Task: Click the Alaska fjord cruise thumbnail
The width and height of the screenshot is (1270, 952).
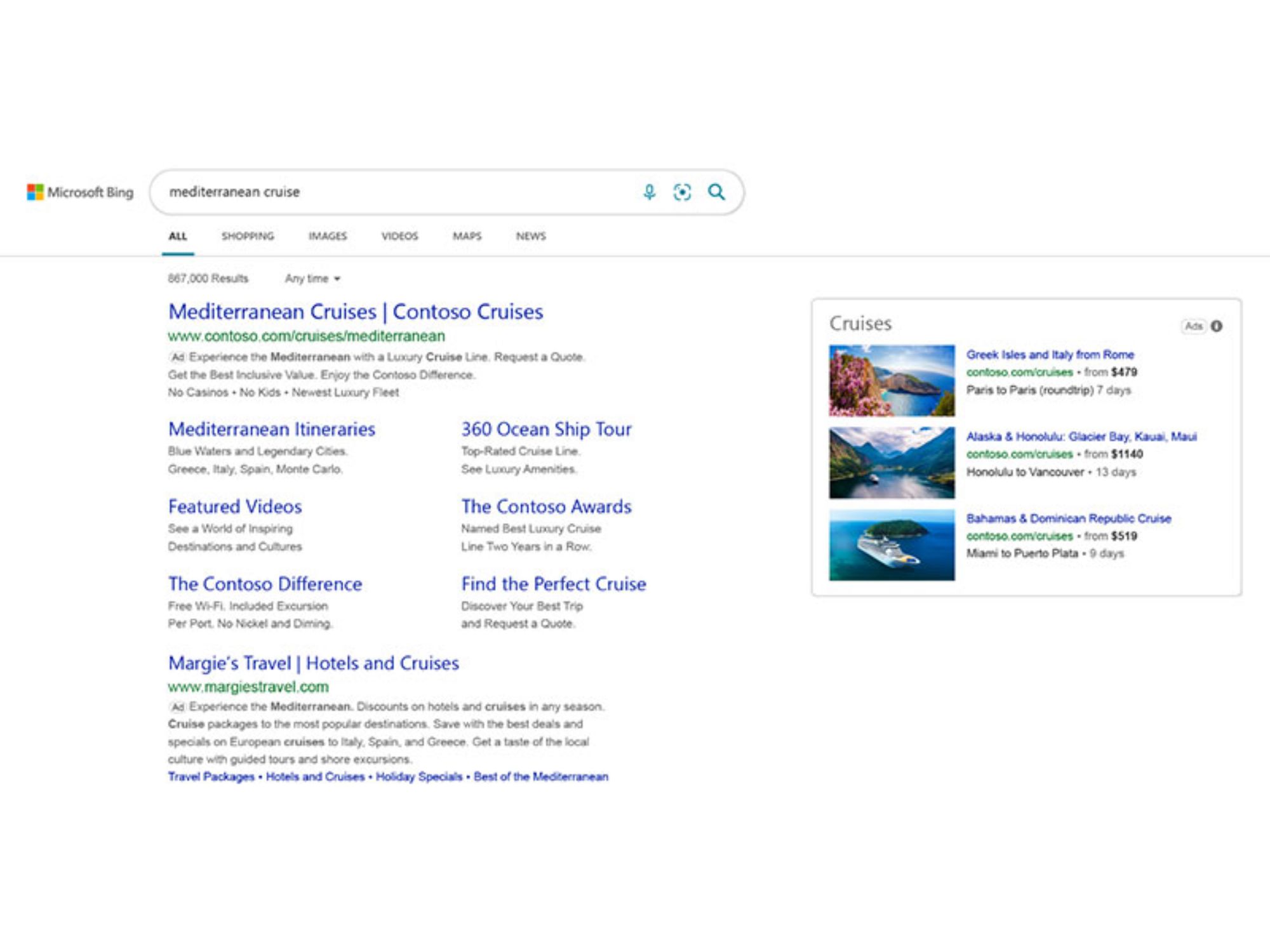Action: (892, 463)
